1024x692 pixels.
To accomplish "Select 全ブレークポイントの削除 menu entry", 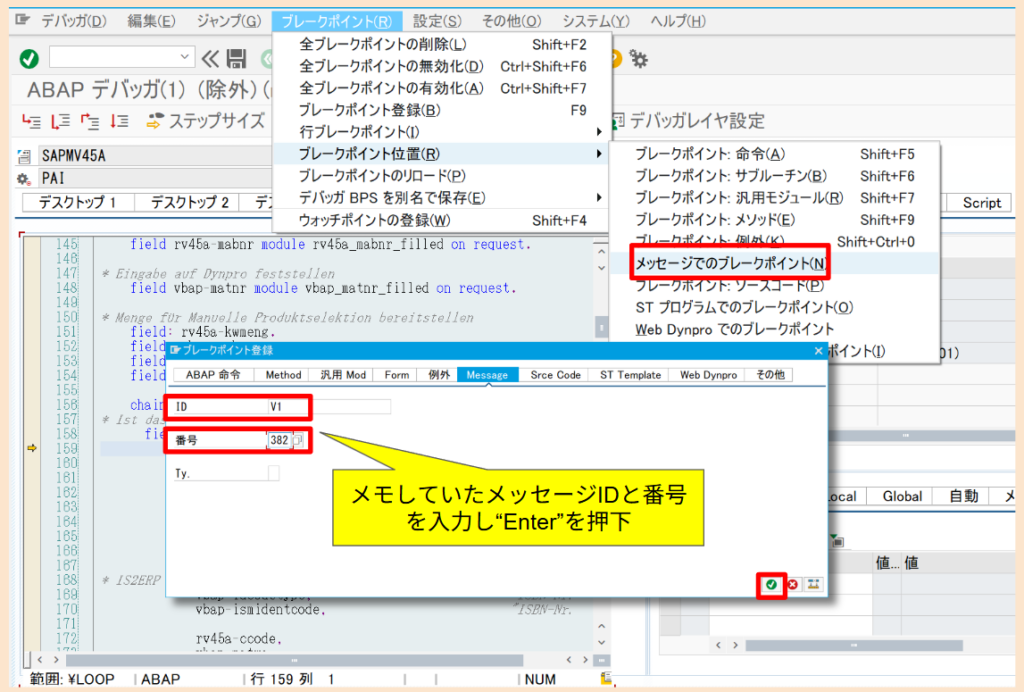I will tap(441, 44).
